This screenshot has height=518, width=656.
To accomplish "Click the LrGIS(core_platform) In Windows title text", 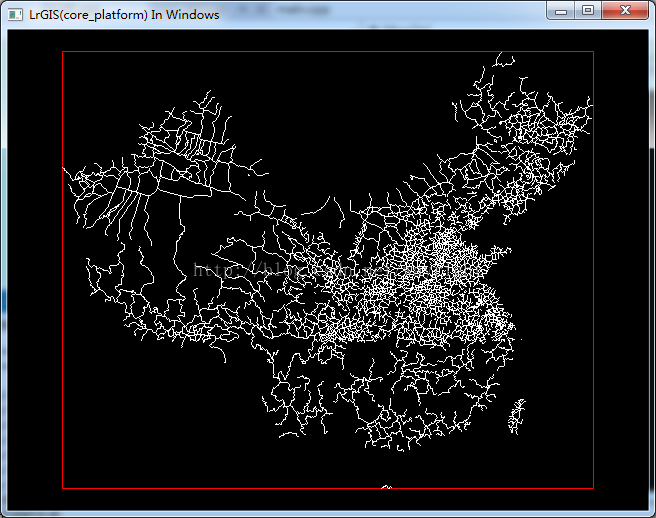I will point(124,14).
